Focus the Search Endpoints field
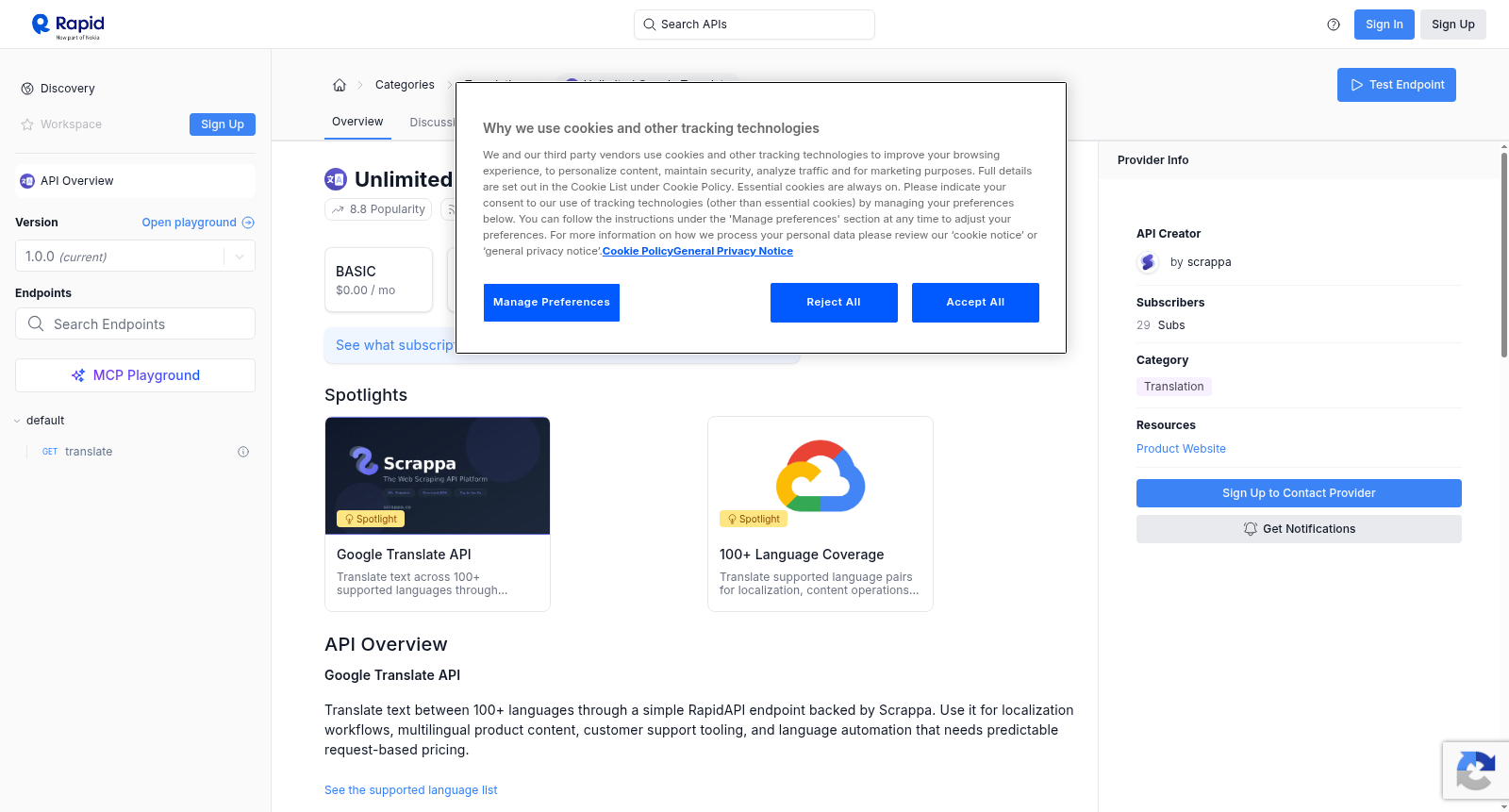The height and width of the screenshot is (812, 1509). 135,323
